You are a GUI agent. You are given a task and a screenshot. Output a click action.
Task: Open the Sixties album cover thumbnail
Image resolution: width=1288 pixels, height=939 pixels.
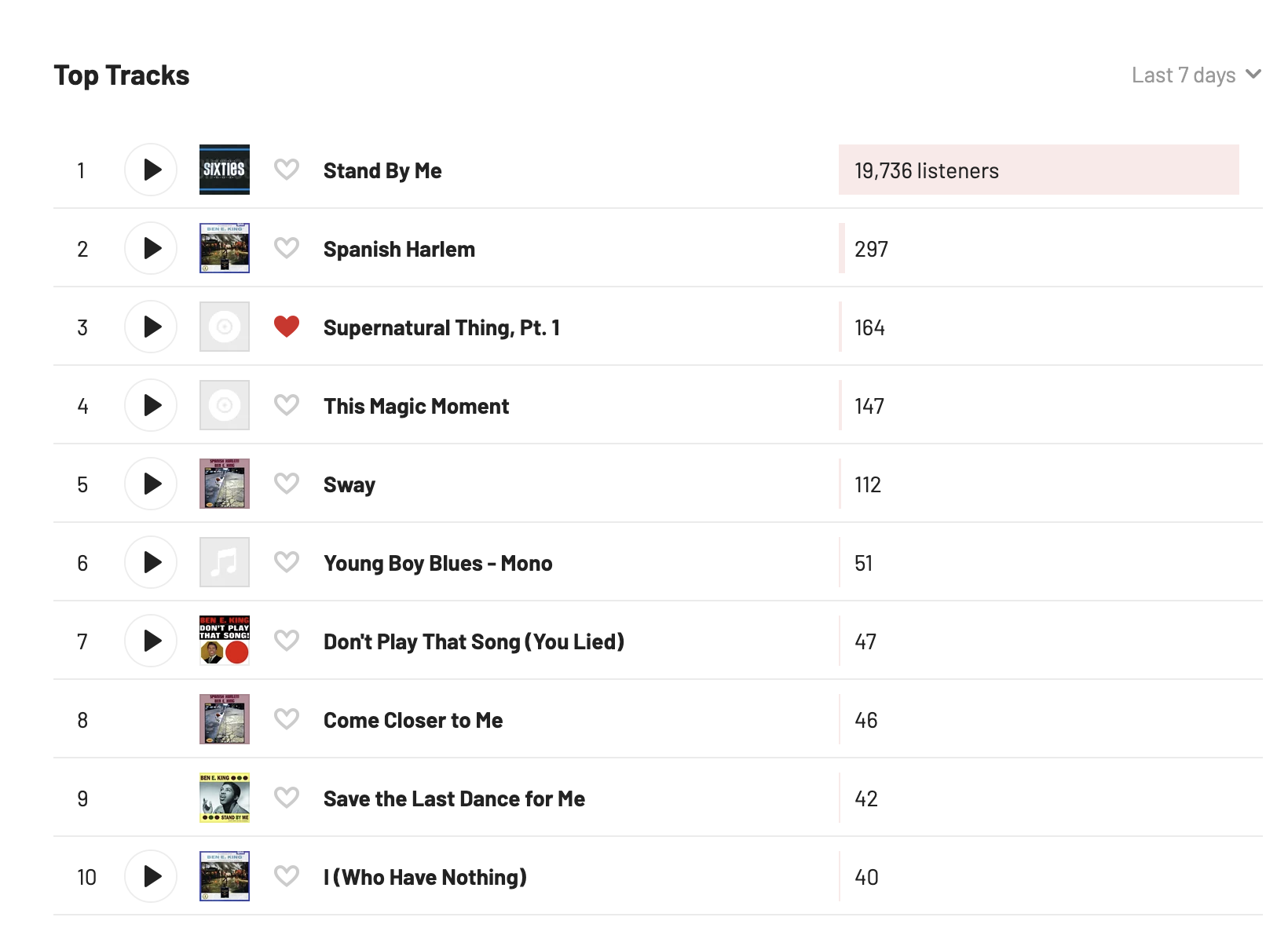(225, 170)
